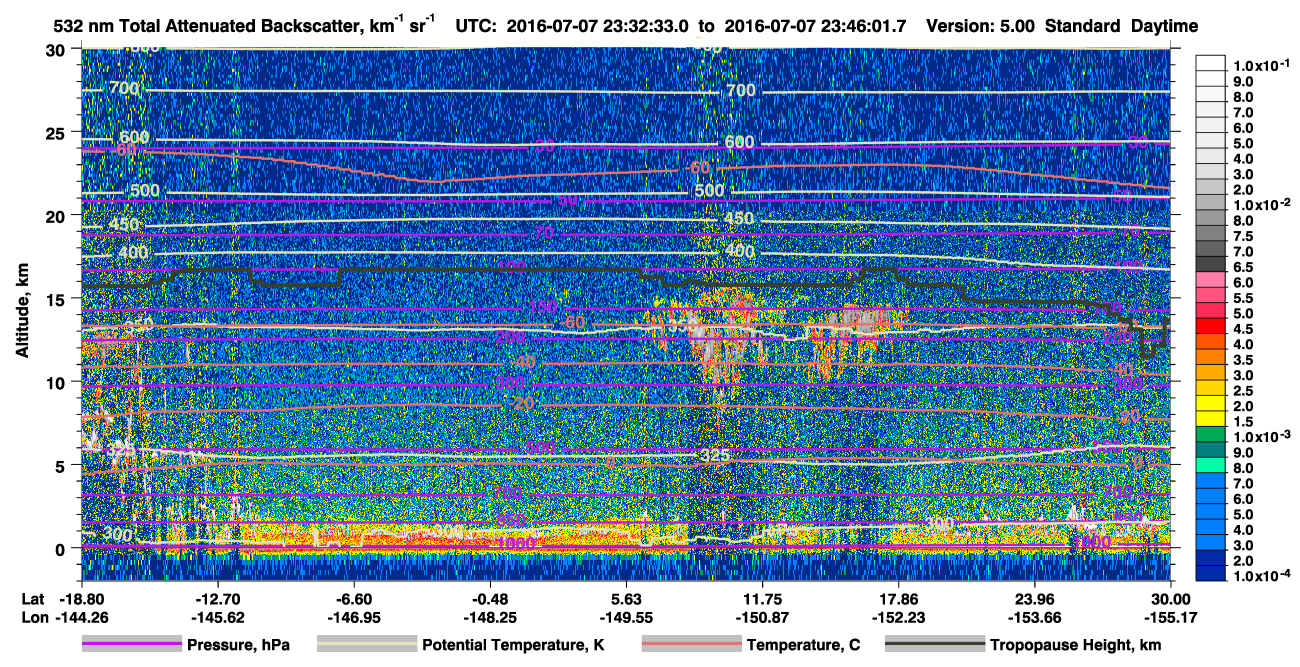This screenshot has width=1300, height=667.
Task: Click the longitude value -144.26
Action: click(x=81, y=617)
